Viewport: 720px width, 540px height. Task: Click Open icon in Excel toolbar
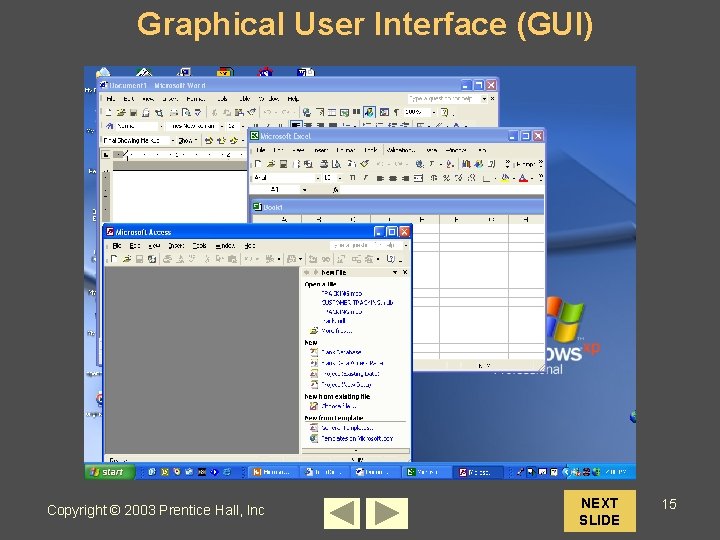click(x=271, y=164)
